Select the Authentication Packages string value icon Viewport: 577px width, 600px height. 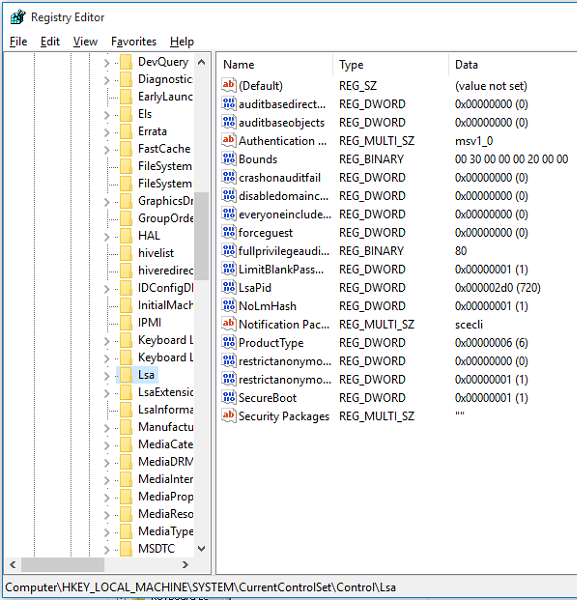tap(229, 140)
